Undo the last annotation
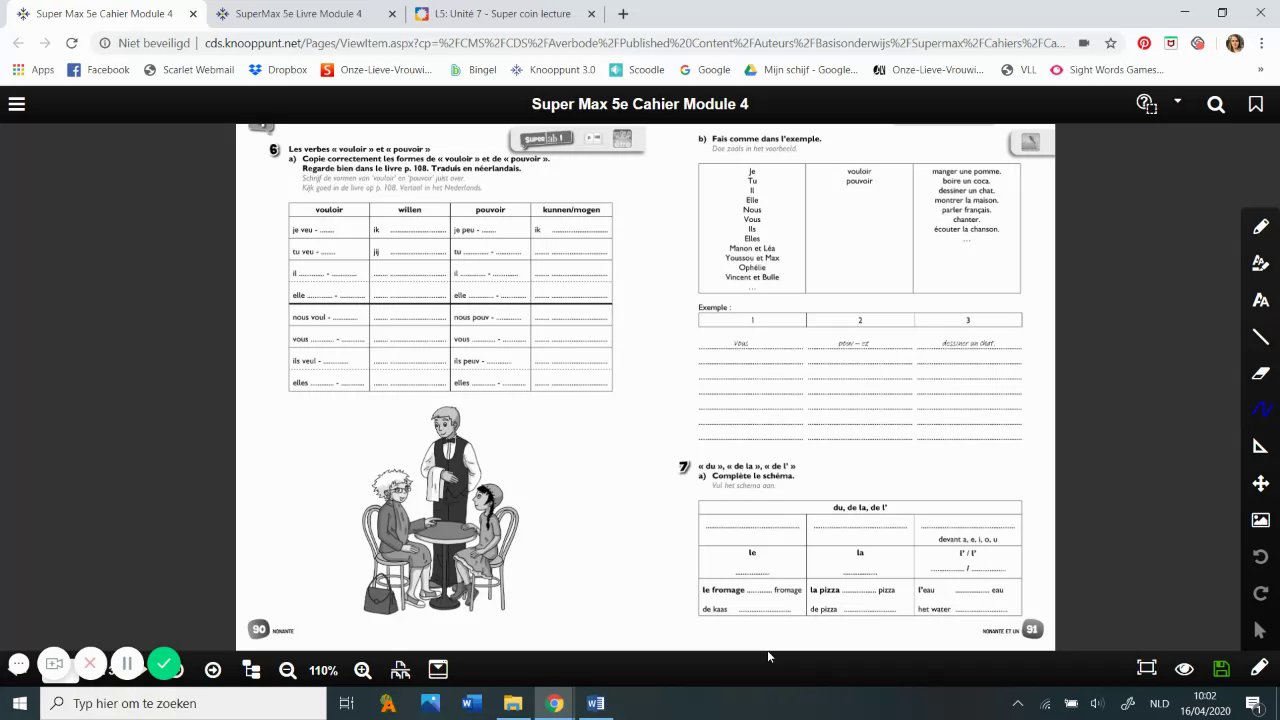This screenshot has width=1280, height=720. tap(1261, 557)
